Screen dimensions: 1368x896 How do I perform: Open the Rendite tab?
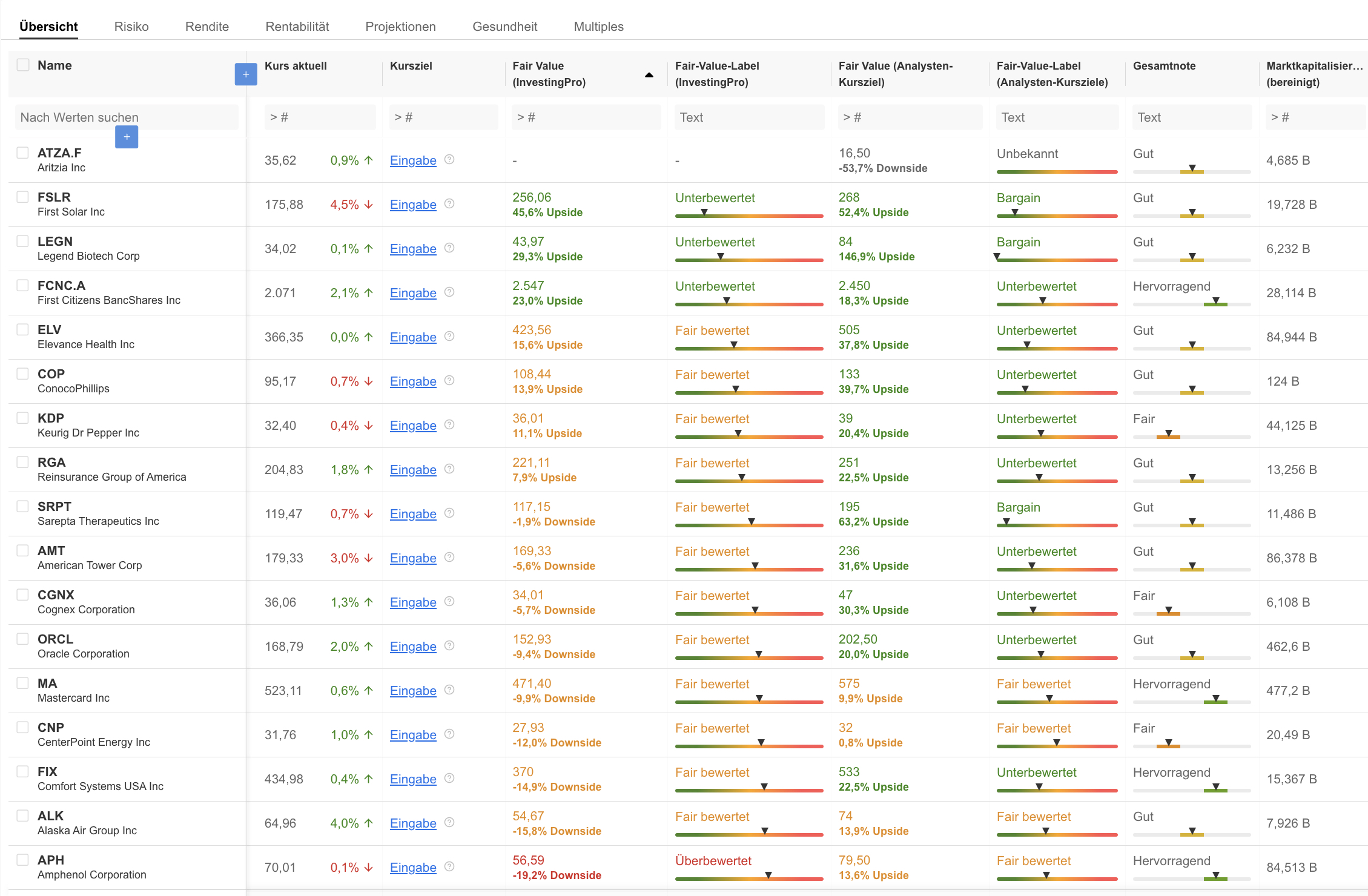[x=207, y=27]
